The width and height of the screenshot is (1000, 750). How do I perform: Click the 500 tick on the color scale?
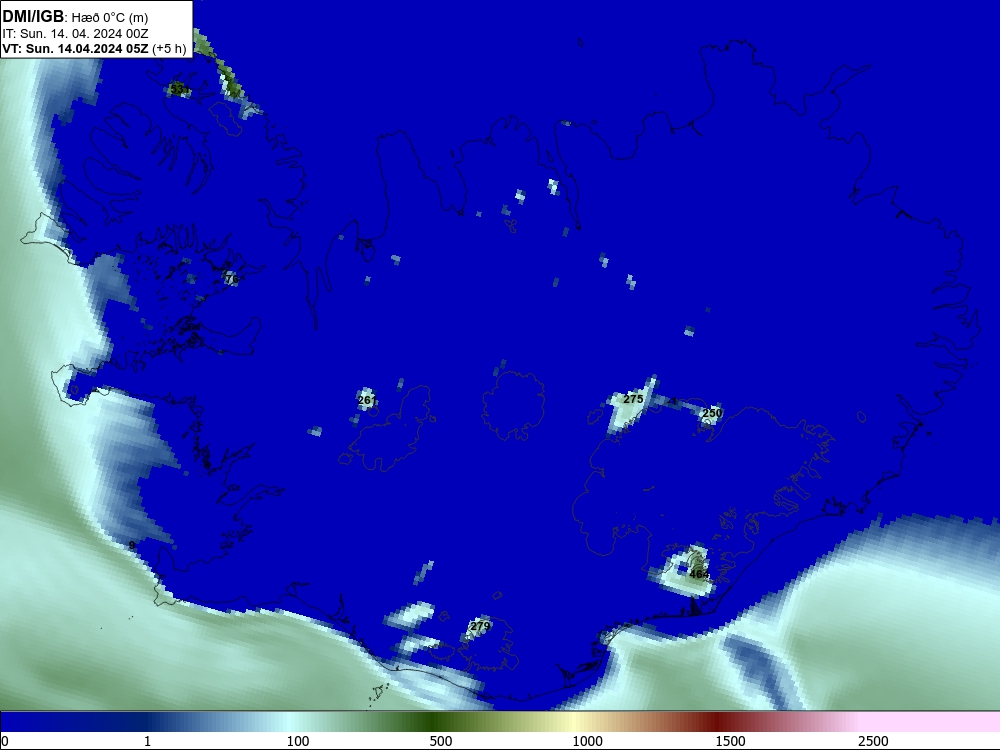point(441,741)
